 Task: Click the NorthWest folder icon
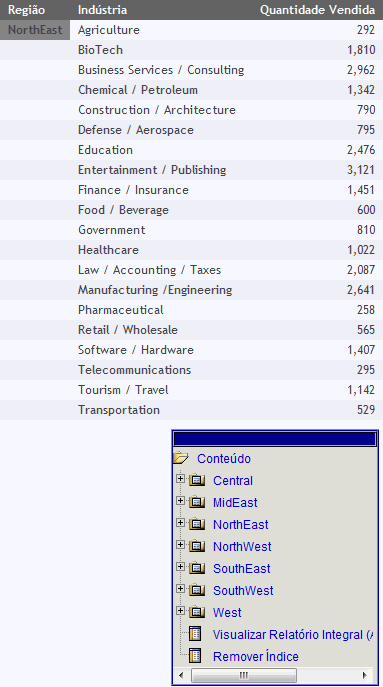pos(197,546)
